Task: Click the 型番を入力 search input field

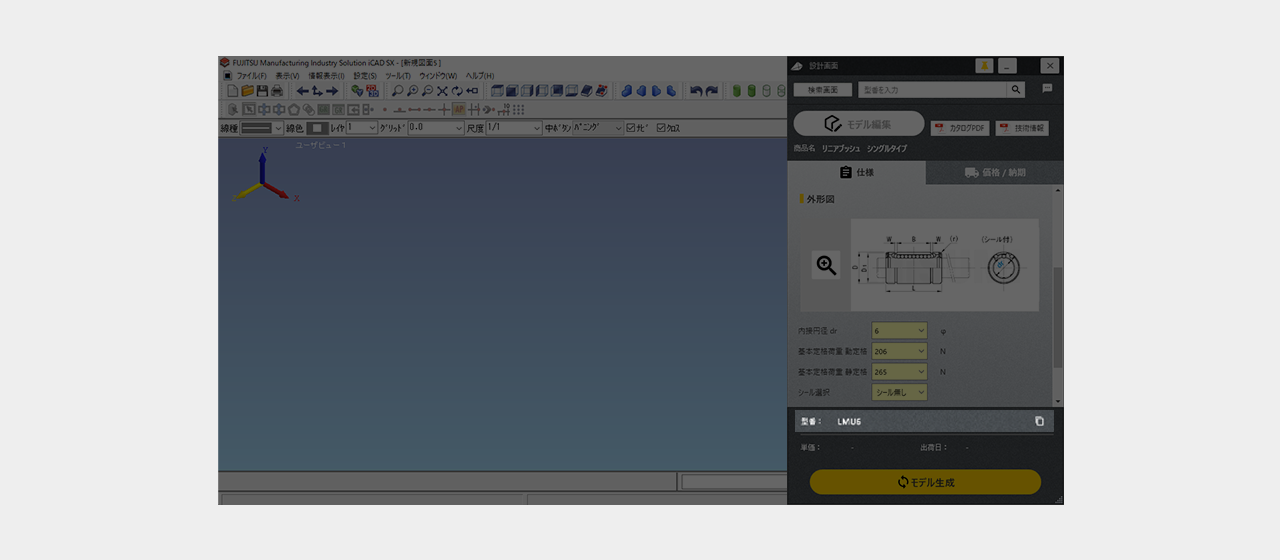Action: (x=930, y=90)
